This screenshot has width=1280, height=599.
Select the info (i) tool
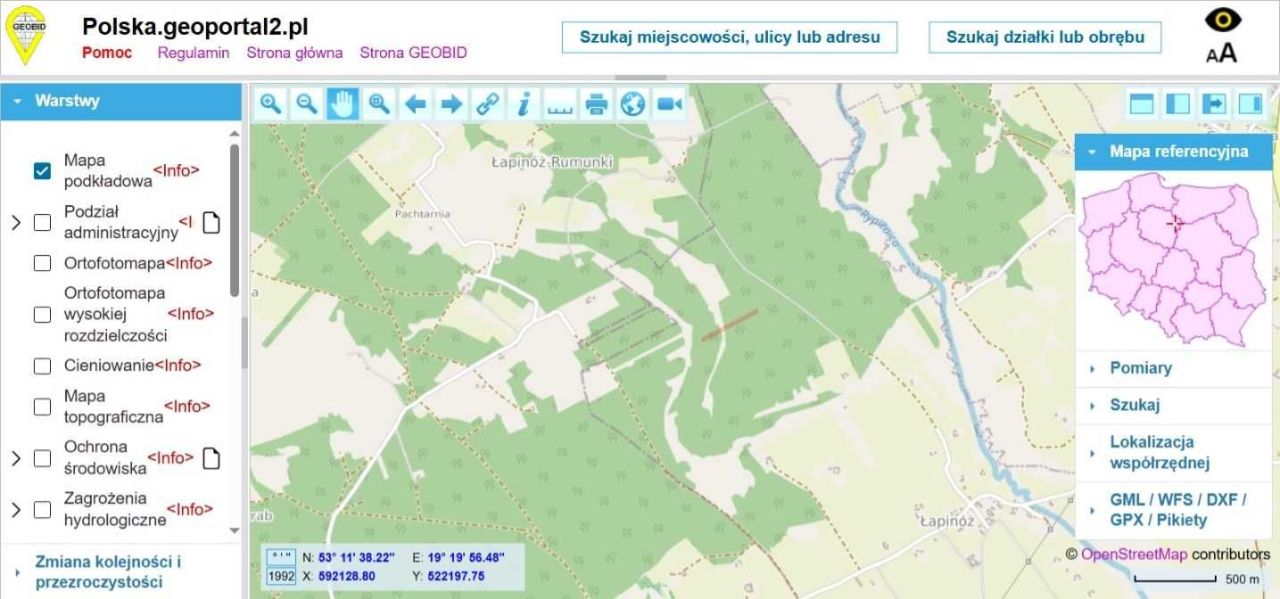522,103
